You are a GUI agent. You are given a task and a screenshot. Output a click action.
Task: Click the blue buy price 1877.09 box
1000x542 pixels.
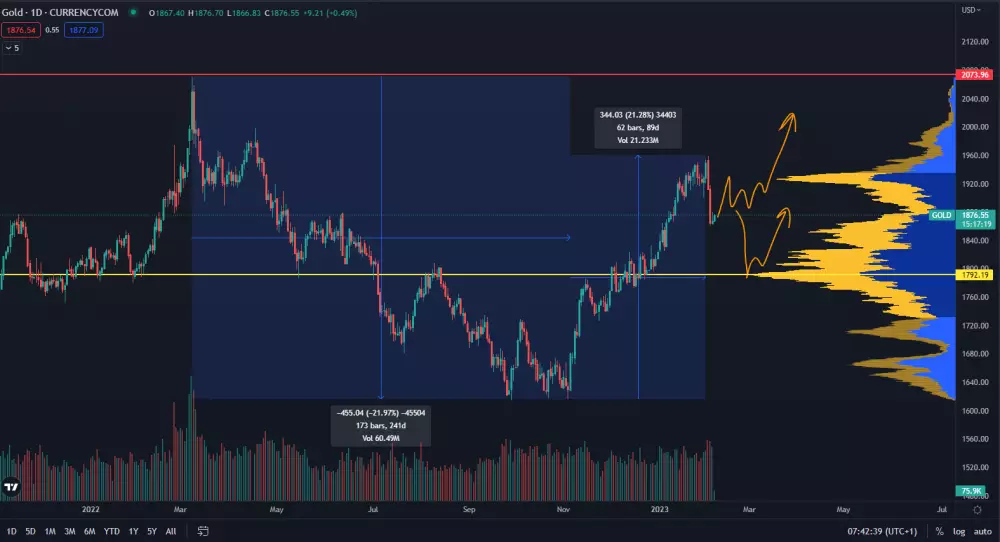82,30
